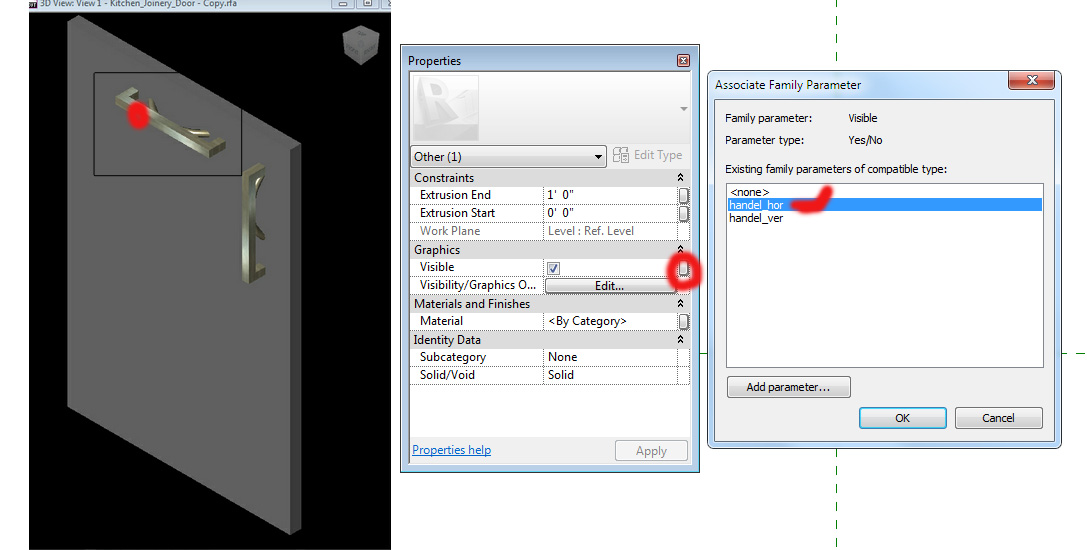This screenshot has width=1087, height=550.
Task: Click the Solid/Void Solid value
Action: [x=609, y=375]
